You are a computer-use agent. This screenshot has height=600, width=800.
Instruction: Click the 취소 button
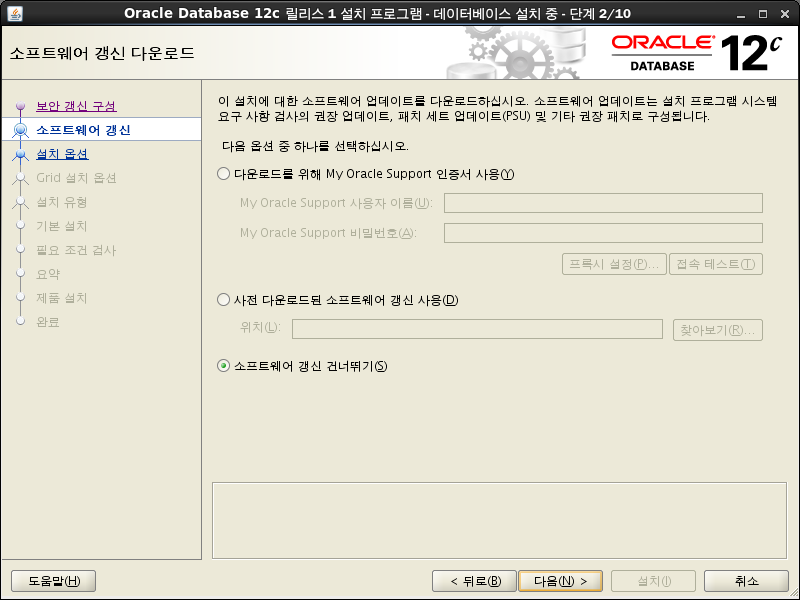(x=746, y=581)
